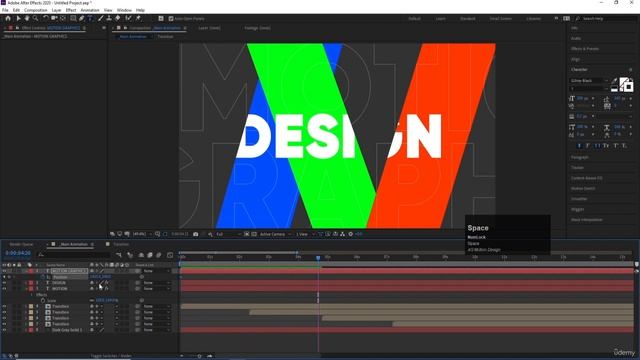Select the Pan Behind anchor point tool
640x360 pixels.
click(63, 18)
